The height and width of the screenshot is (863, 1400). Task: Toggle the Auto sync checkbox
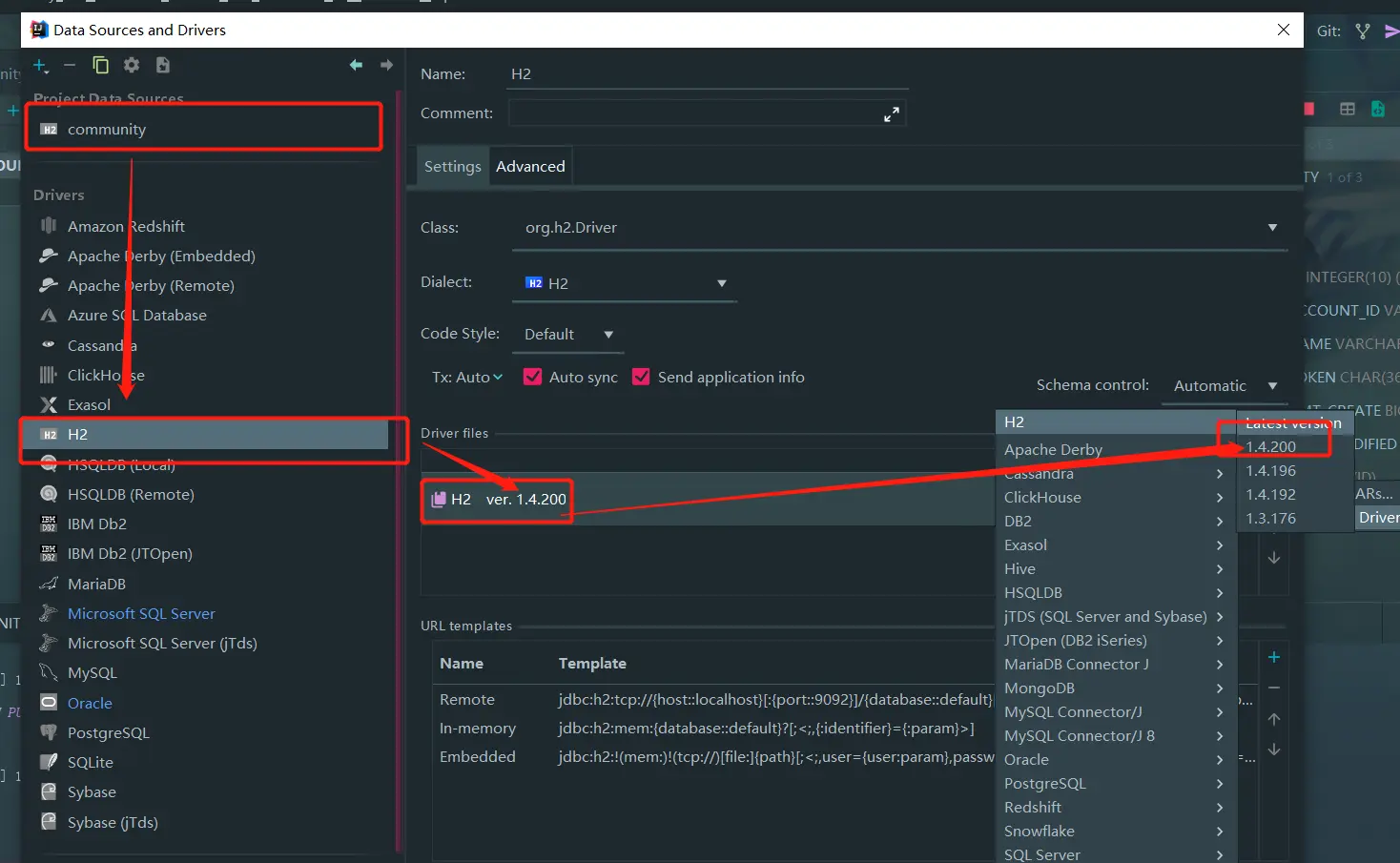(x=533, y=377)
